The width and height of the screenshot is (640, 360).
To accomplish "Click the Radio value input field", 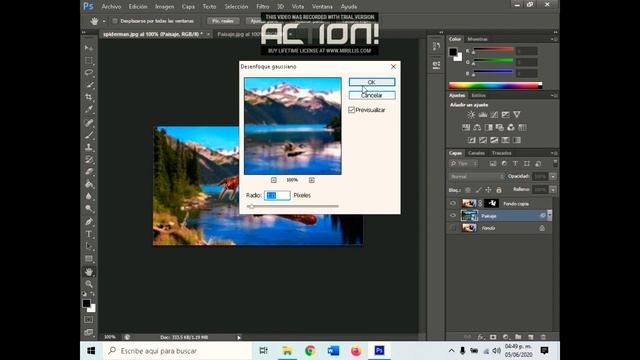I will coord(277,196).
